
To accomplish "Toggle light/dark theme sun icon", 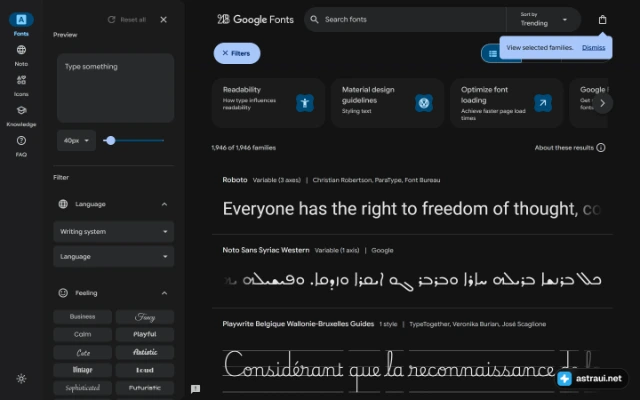I will click(21, 379).
